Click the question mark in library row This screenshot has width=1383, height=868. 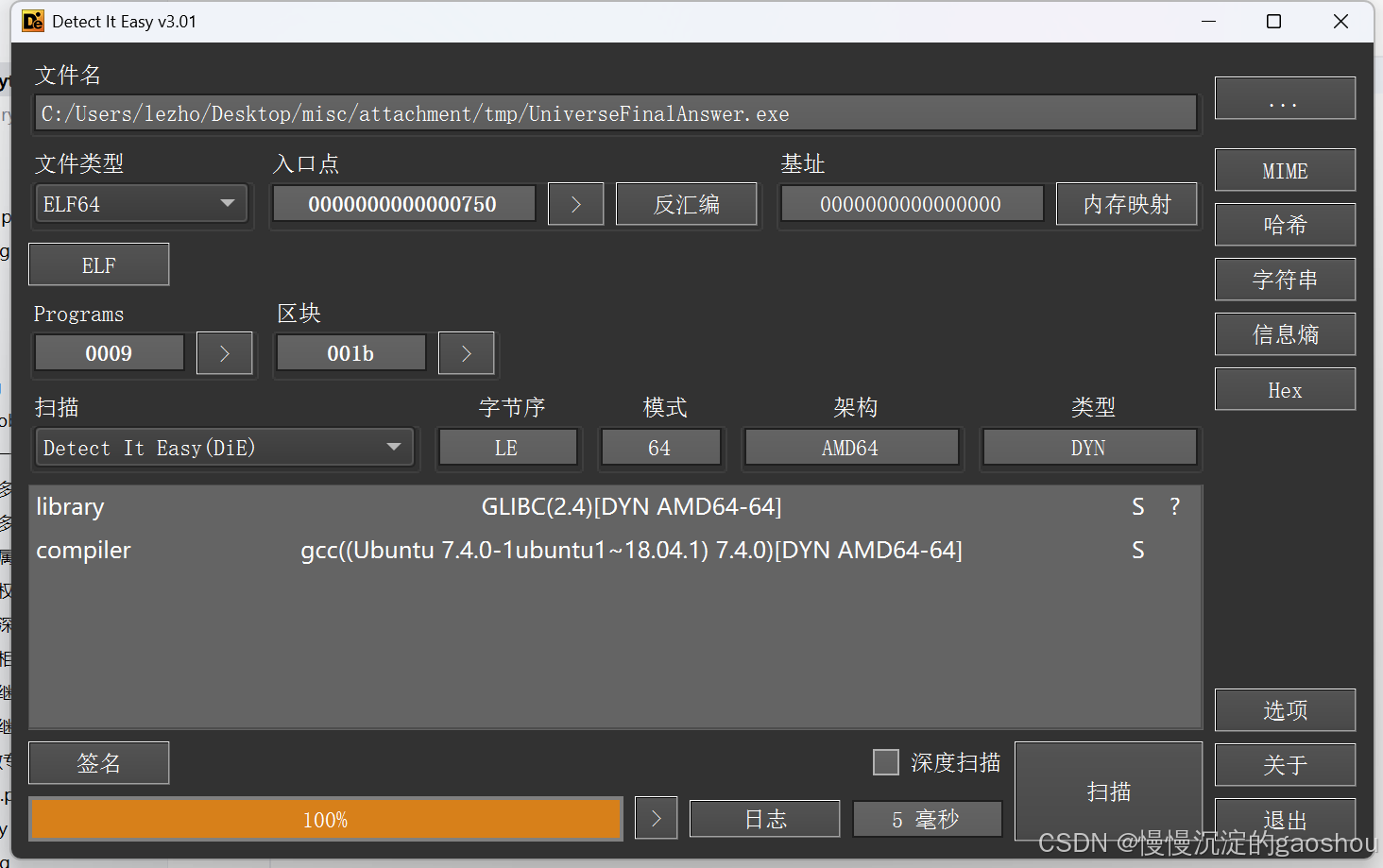coord(1174,507)
